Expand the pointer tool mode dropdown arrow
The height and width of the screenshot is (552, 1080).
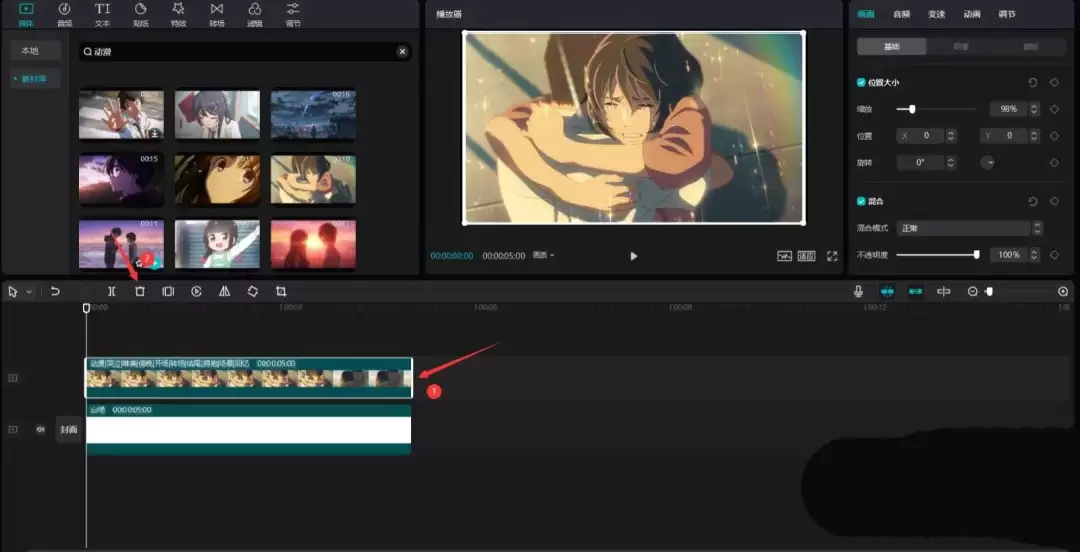click(29, 292)
